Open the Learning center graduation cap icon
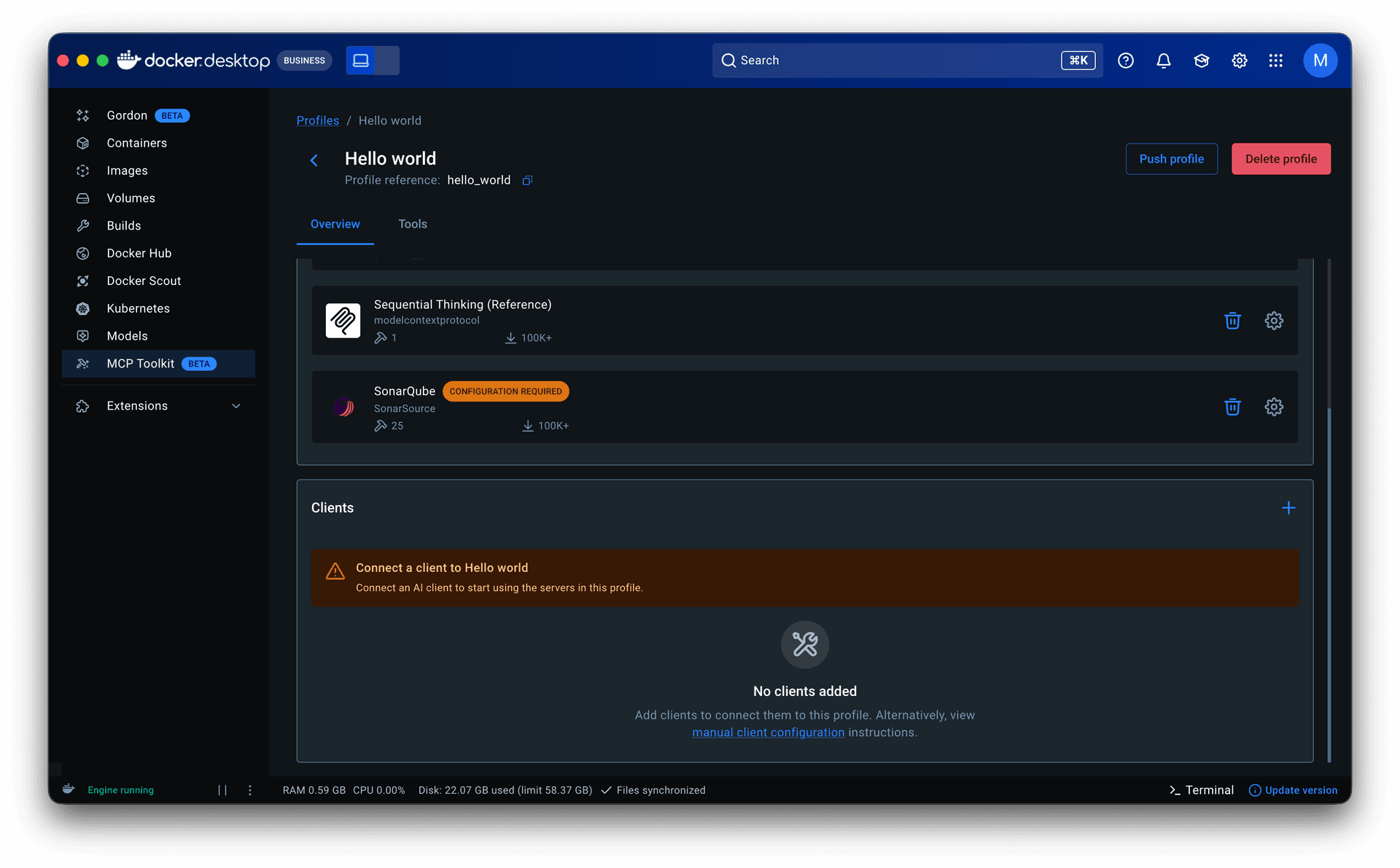This screenshot has height=868, width=1400. click(1202, 60)
